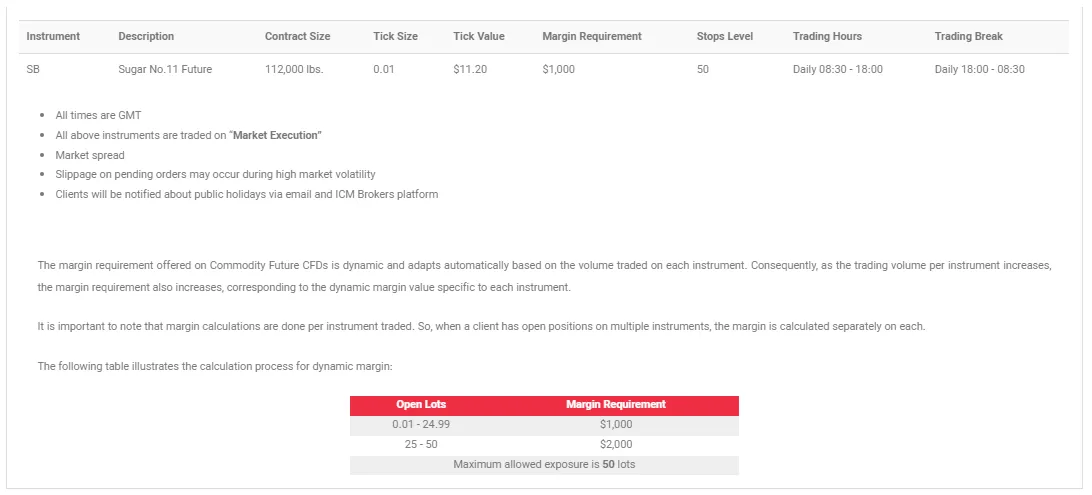The width and height of the screenshot is (1092, 495).
Task: Click the Daily 08:30 - 18:00 trading hours
Action: coord(837,69)
